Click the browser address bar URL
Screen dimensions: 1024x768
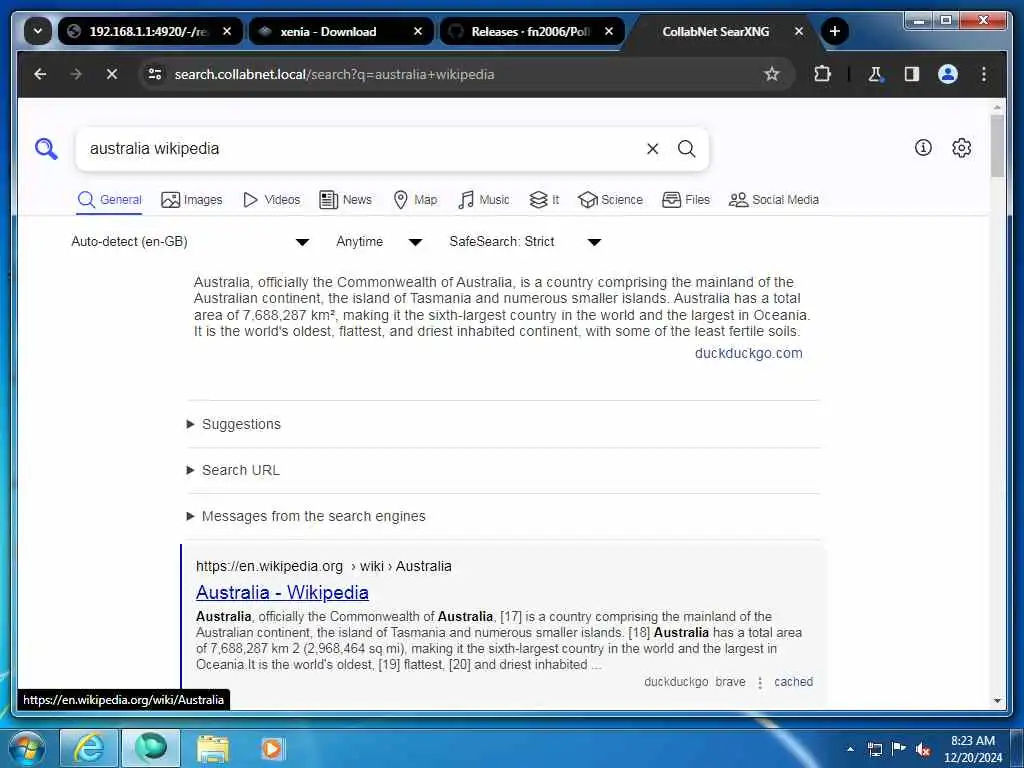pyautogui.click(x=334, y=74)
